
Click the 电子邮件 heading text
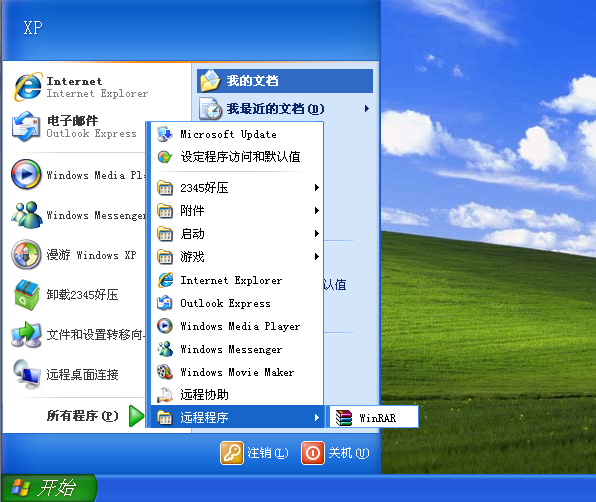coord(72,121)
